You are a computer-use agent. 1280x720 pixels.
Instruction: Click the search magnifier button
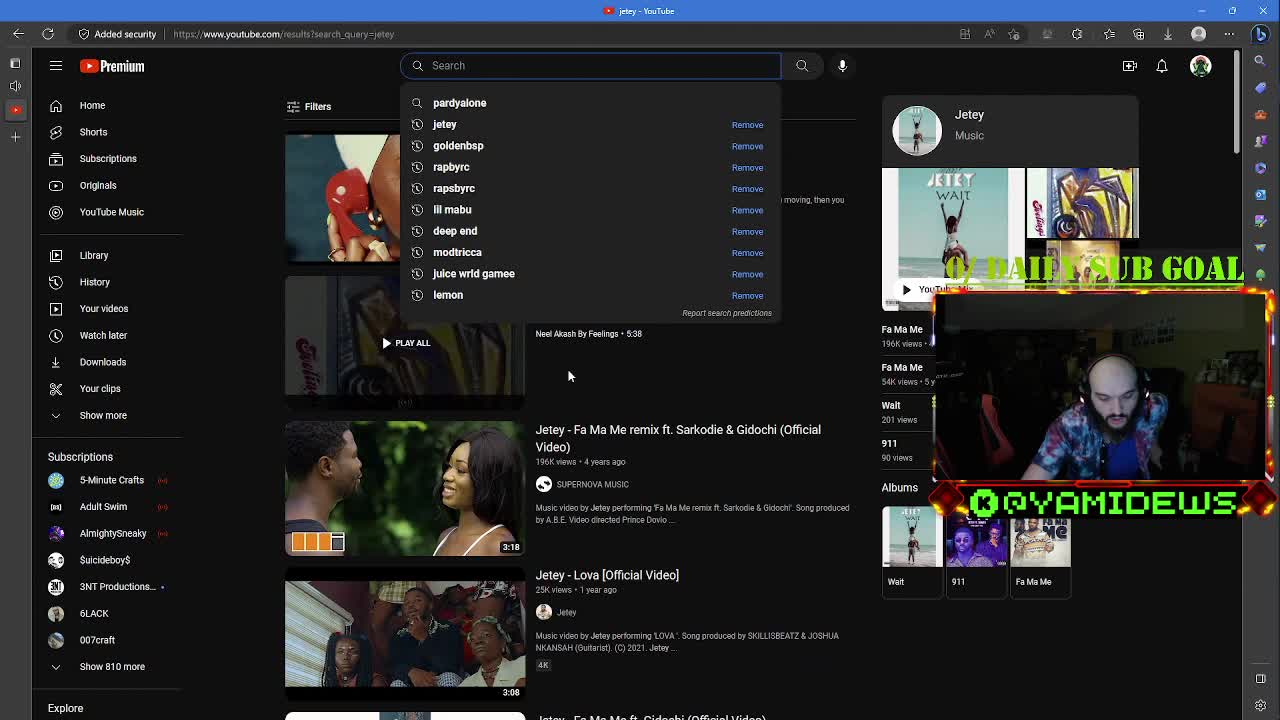pyautogui.click(x=802, y=66)
